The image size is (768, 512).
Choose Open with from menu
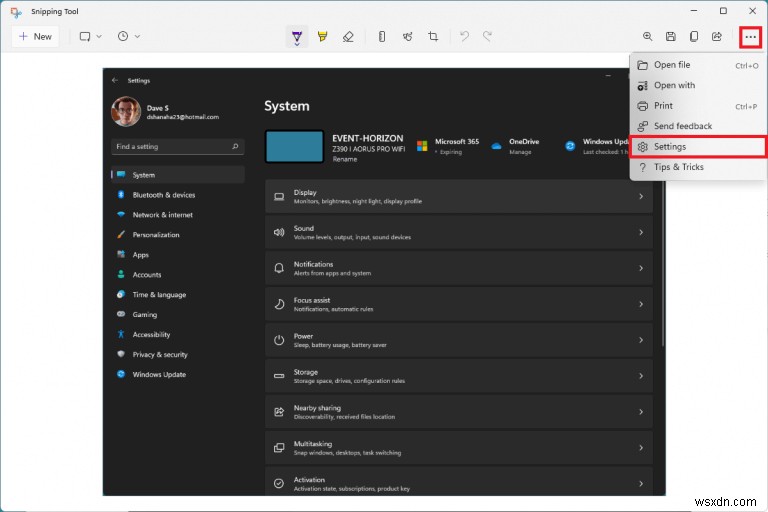click(x=698, y=85)
